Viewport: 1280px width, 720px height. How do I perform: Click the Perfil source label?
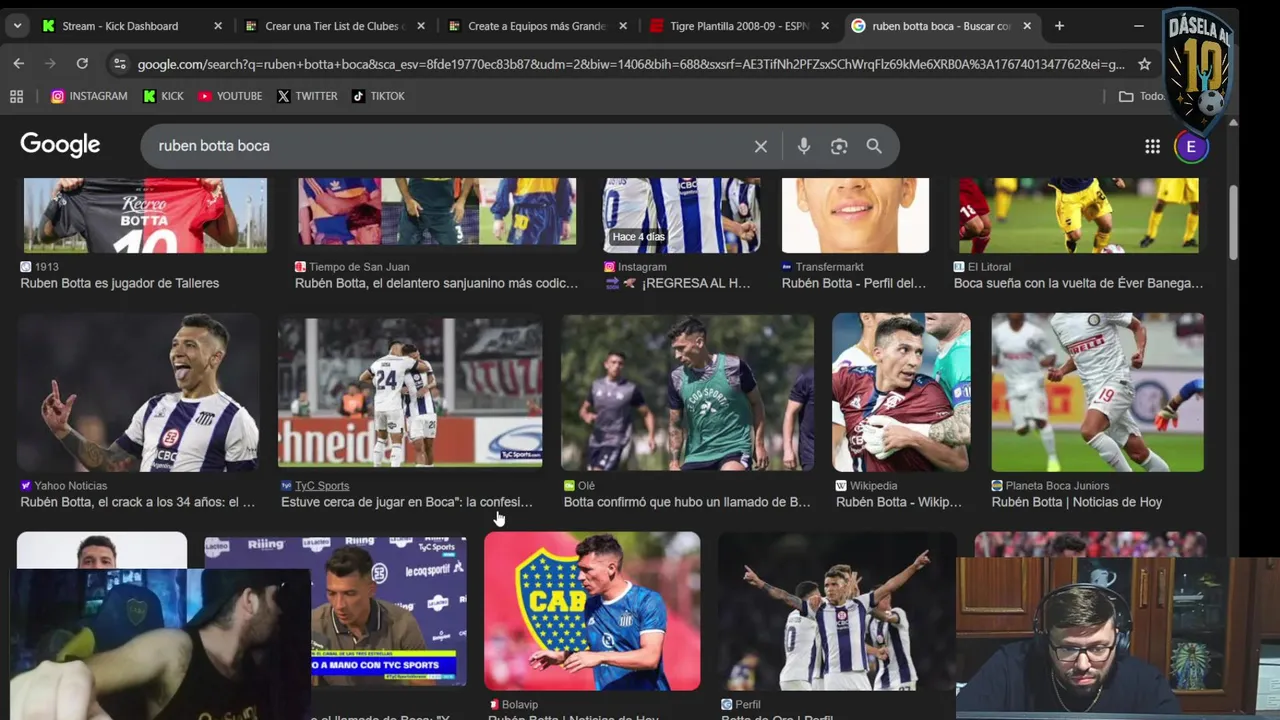(x=740, y=705)
